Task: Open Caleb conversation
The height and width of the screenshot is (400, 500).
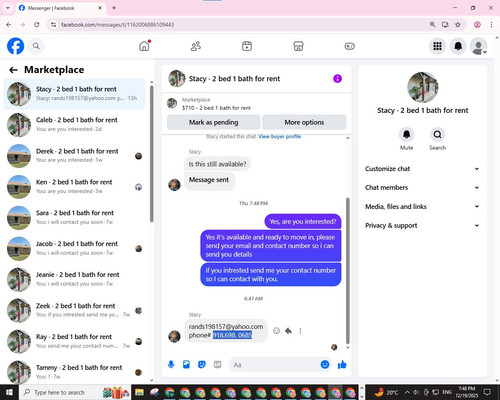Action: click(x=74, y=125)
